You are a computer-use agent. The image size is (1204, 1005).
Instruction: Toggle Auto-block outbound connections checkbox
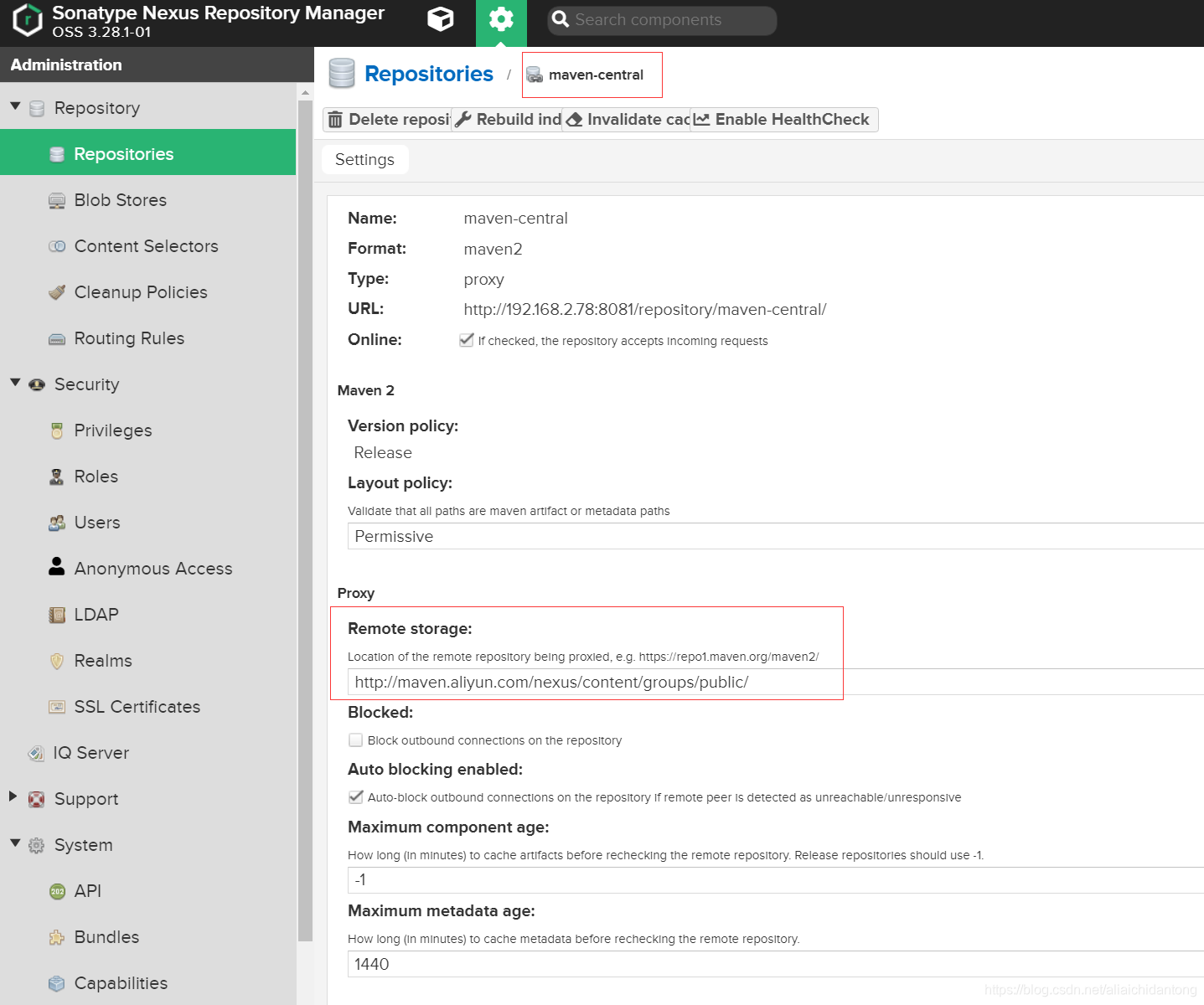pos(356,796)
